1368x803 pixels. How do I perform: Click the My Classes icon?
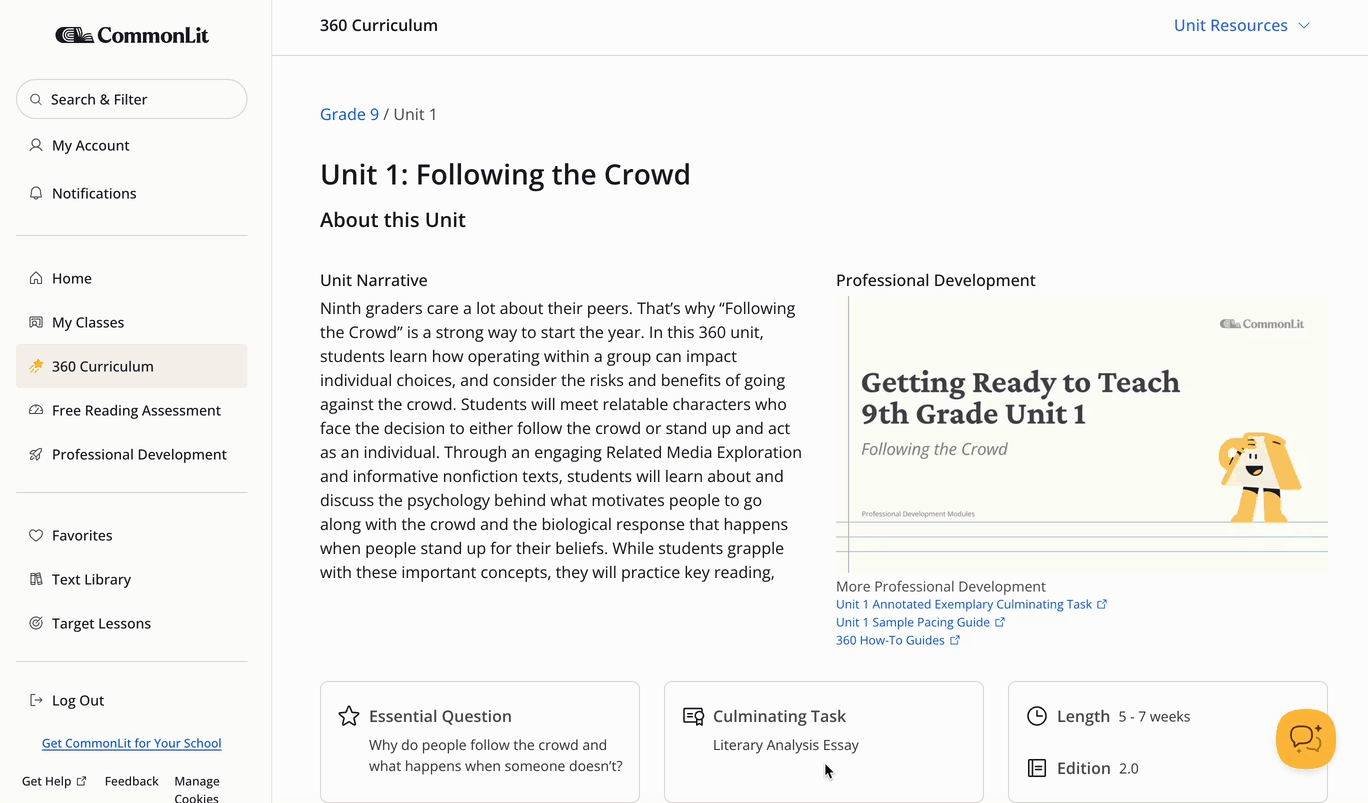(x=36, y=322)
